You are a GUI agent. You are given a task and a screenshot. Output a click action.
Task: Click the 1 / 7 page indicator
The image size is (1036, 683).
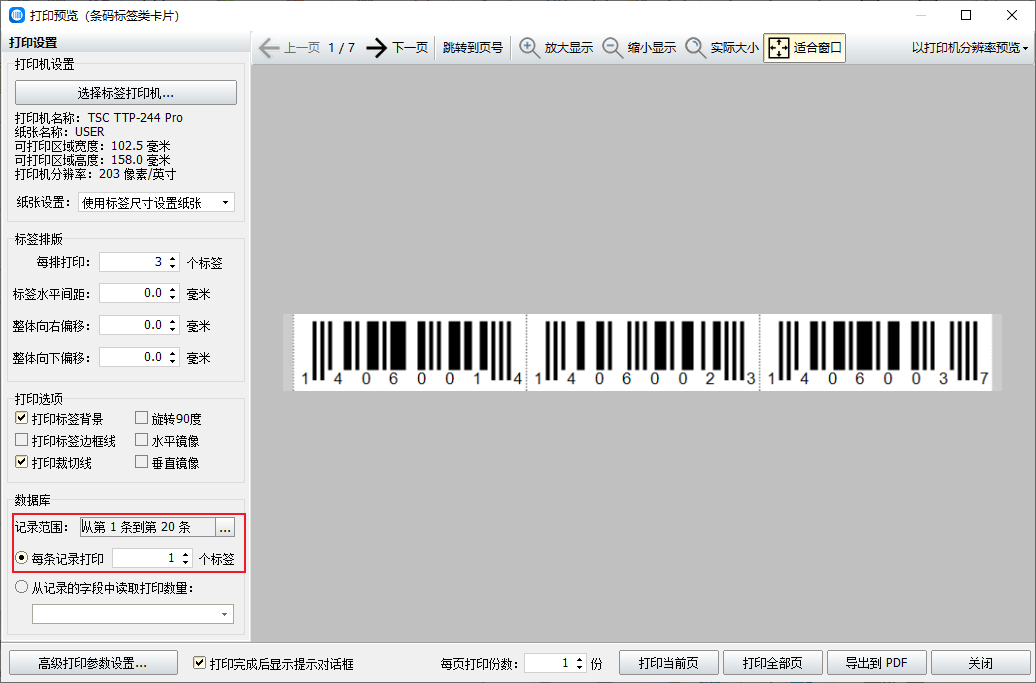[x=342, y=48]
